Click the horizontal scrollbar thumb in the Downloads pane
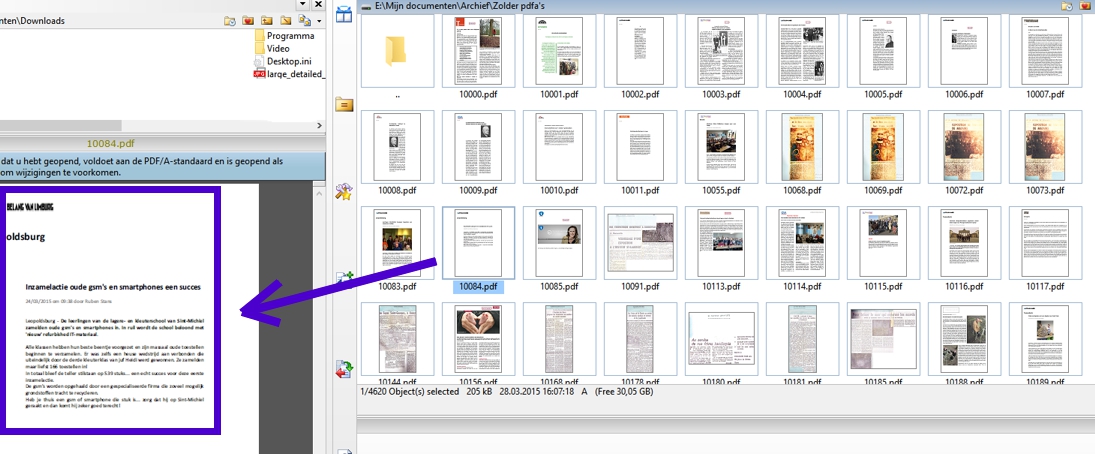 (x=61, y=126)
